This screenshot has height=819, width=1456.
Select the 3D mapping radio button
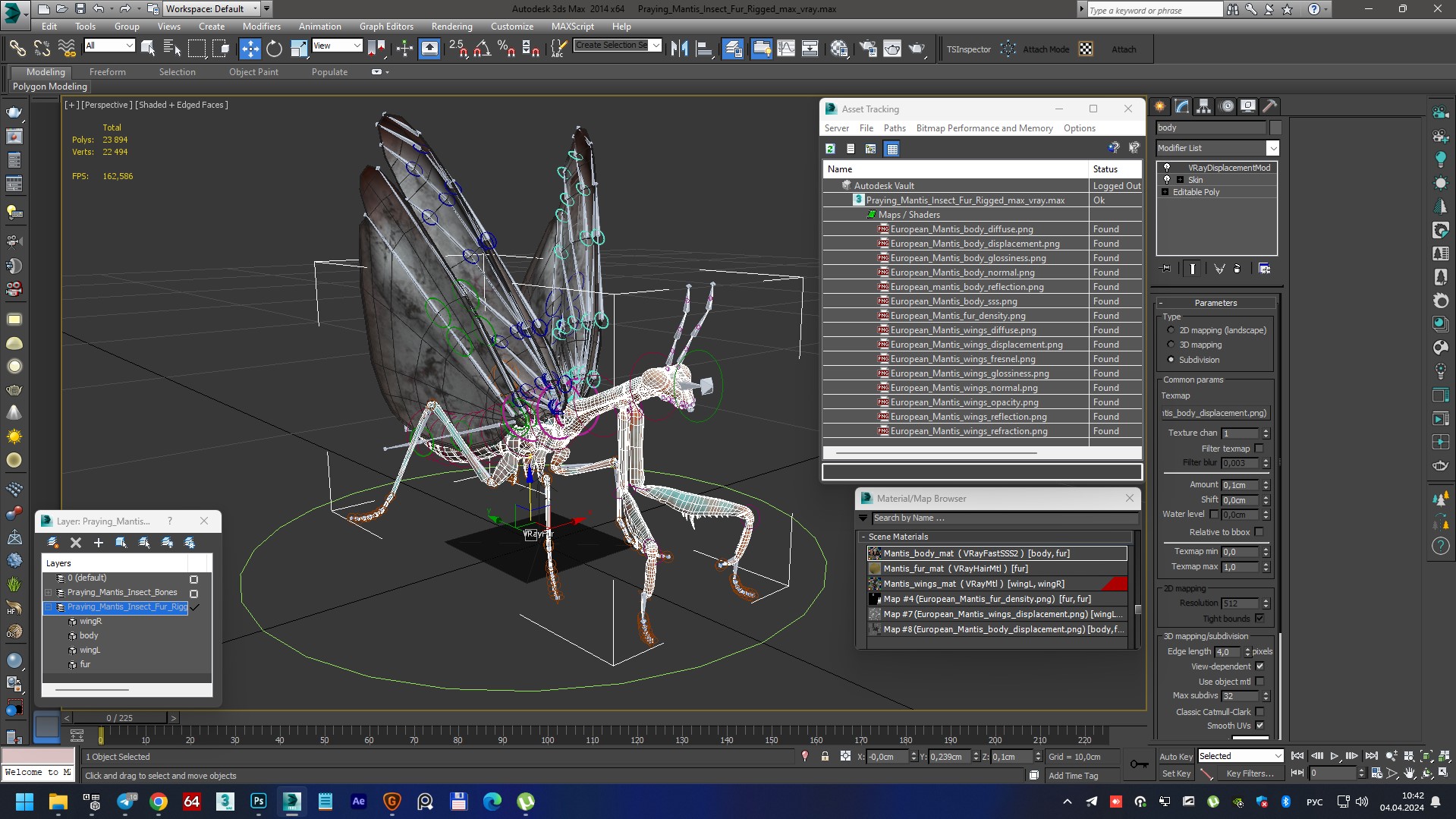[1171, 345]
